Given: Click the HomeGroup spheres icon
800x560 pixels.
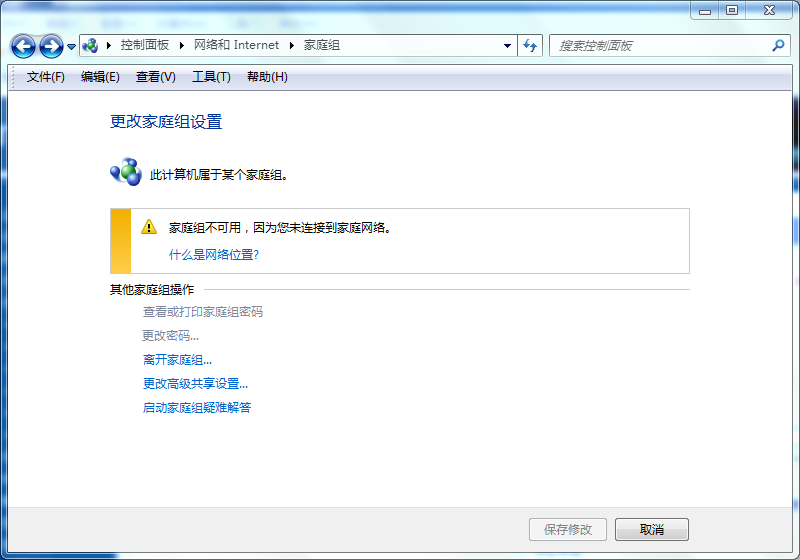Looking at the screenshot, I should tap(126, 172).
